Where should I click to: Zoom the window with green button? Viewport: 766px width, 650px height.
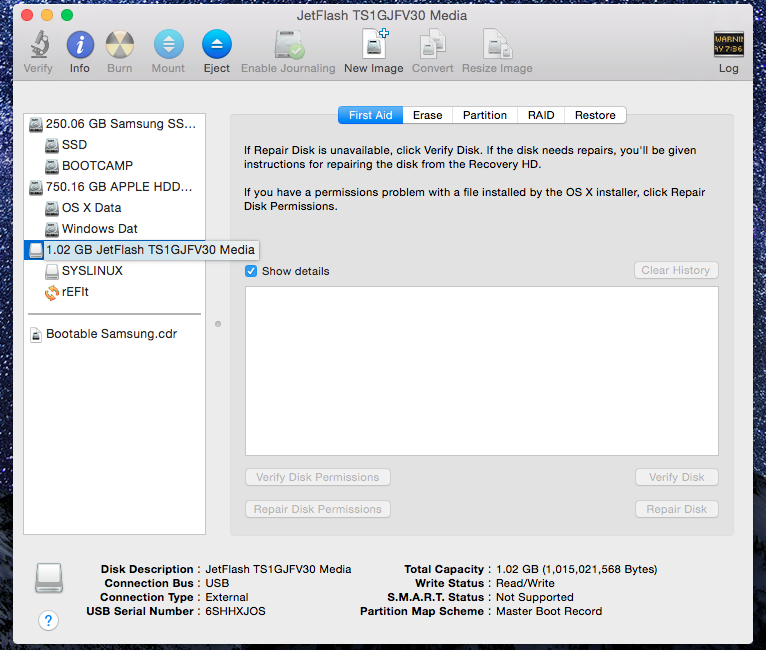click(67, 15)
